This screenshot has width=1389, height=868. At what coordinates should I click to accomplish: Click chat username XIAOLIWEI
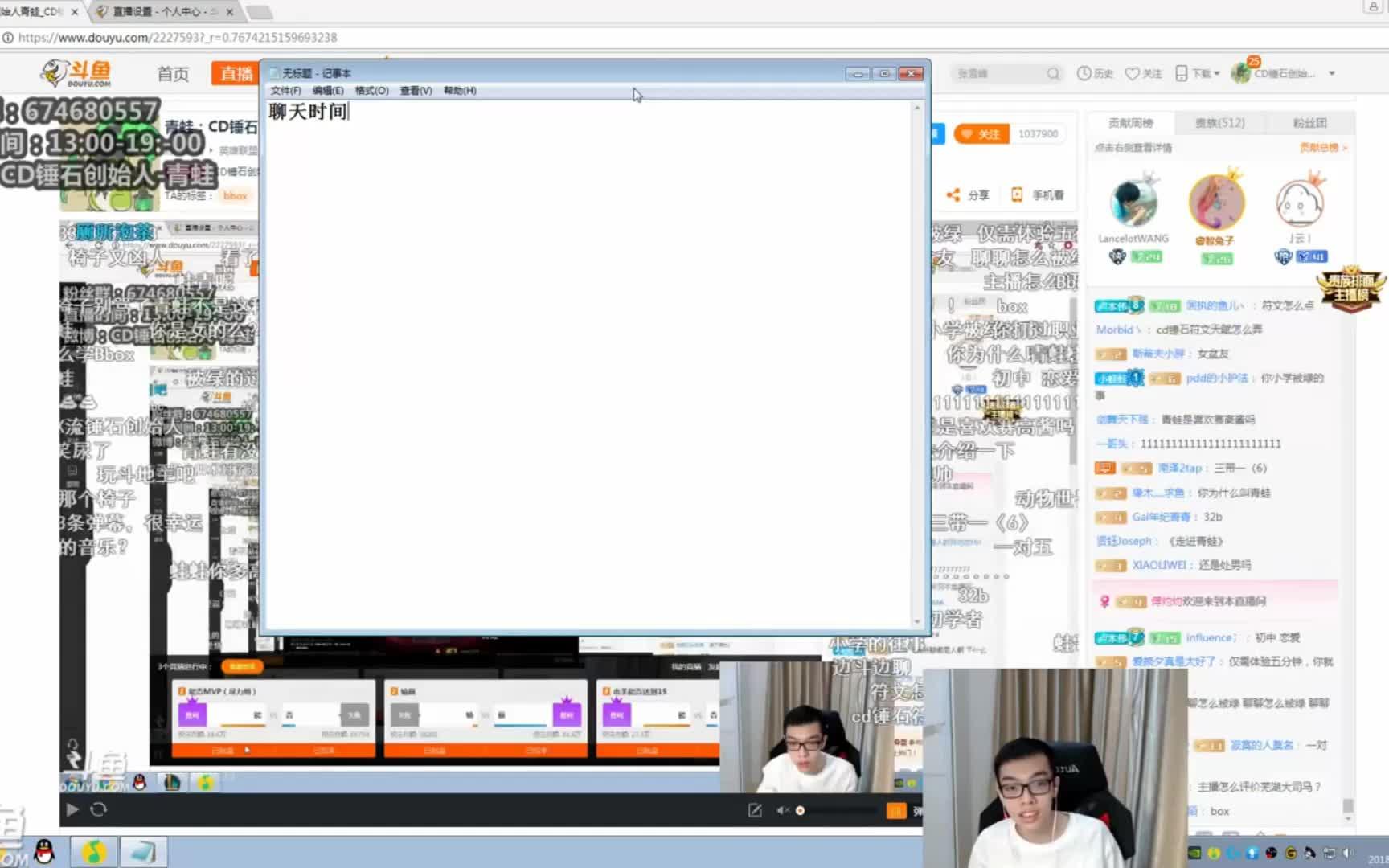pyautogui.click(x=1158, y=565)
